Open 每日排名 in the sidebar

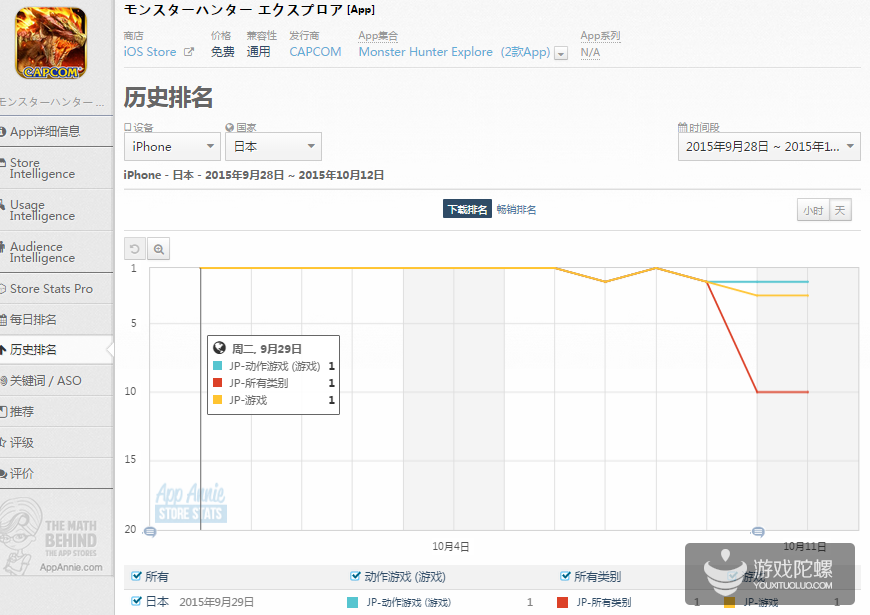click(x=33, y=320)
